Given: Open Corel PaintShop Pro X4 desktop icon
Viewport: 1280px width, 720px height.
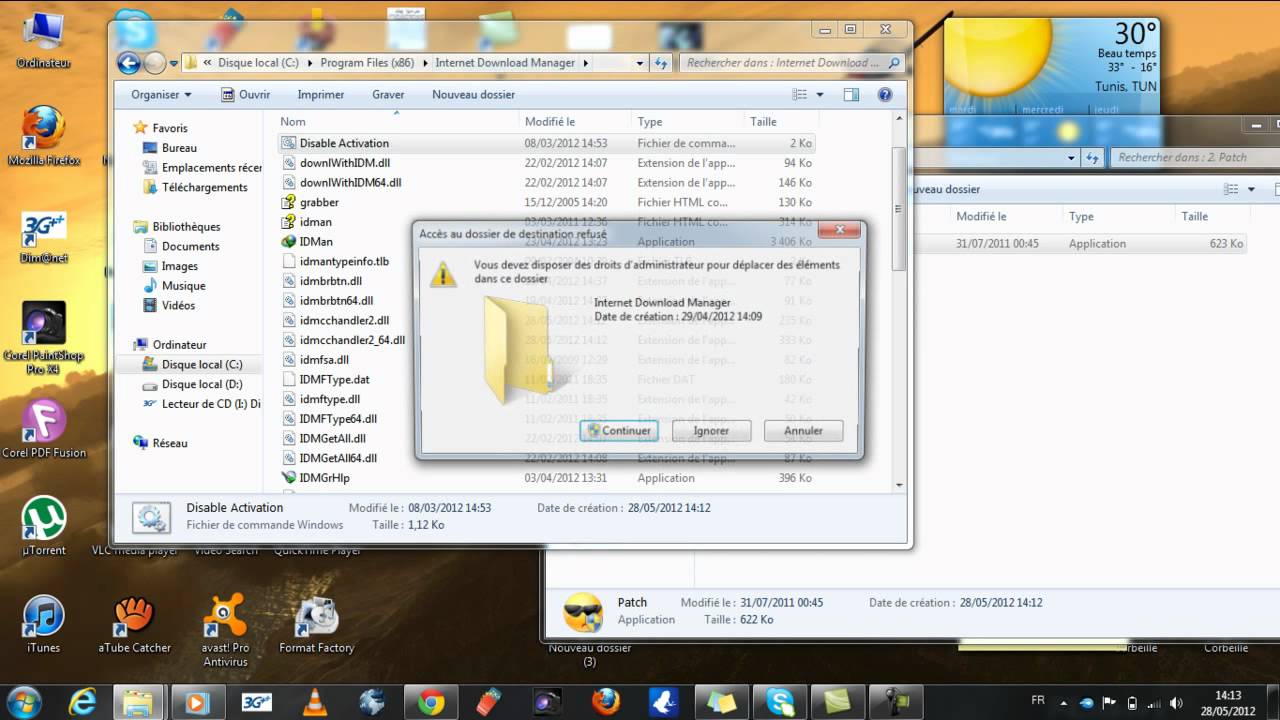Looking at the screenshot, I should pos(43,338).
